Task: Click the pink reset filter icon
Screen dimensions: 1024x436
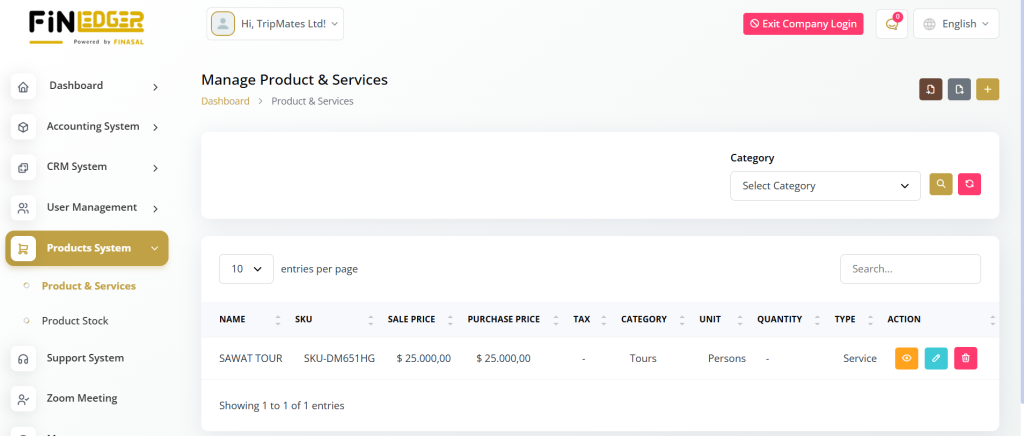Action: point(969,184)
